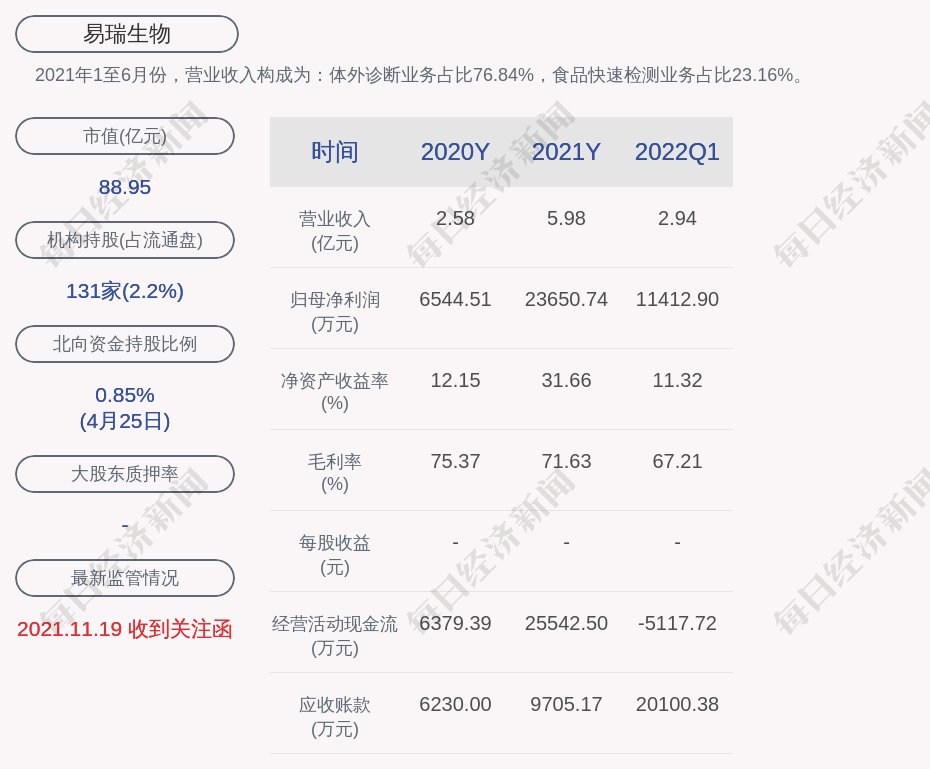Select the 经营活动现金流 (万元) row label
The width and height of the screenshot is (930, 769).
tap(335, 636)
